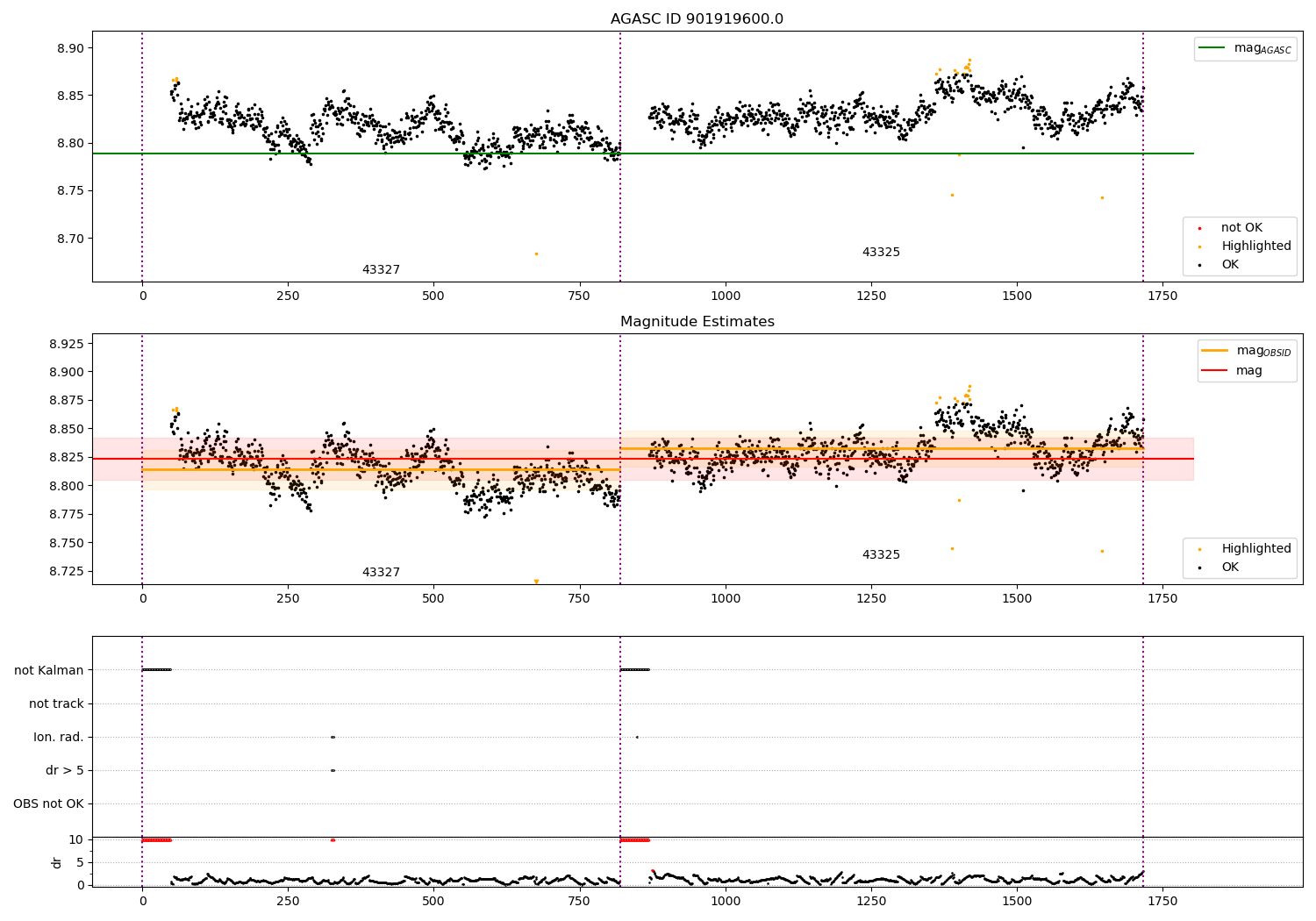The height and width of the screenshot is (921, 1316).
Task: Click the 8.90 y-axis tick label
Action: [70, 48]
